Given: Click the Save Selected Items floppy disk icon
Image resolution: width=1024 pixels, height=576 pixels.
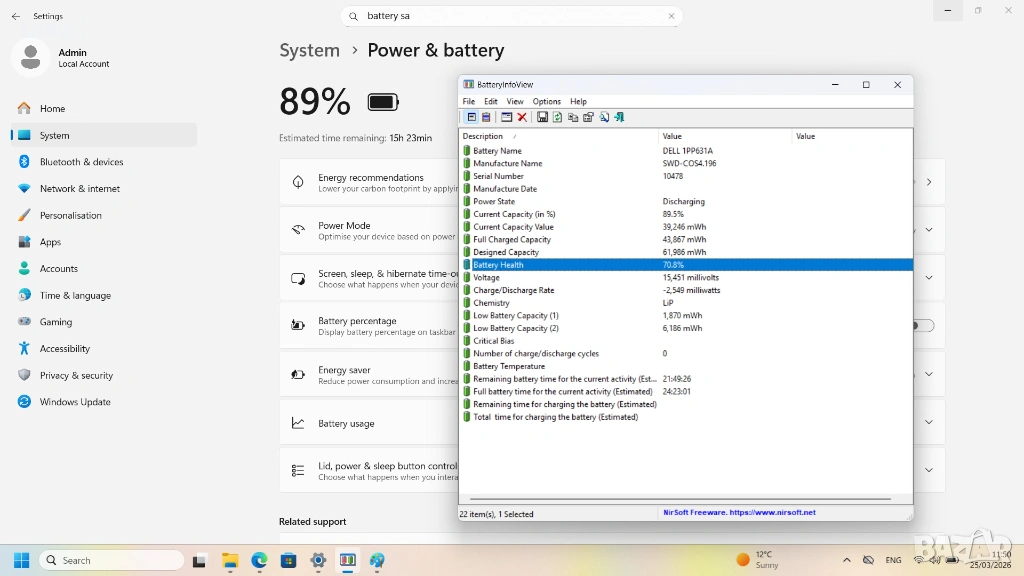Looking at the screenshot, I should pos(542,117).
